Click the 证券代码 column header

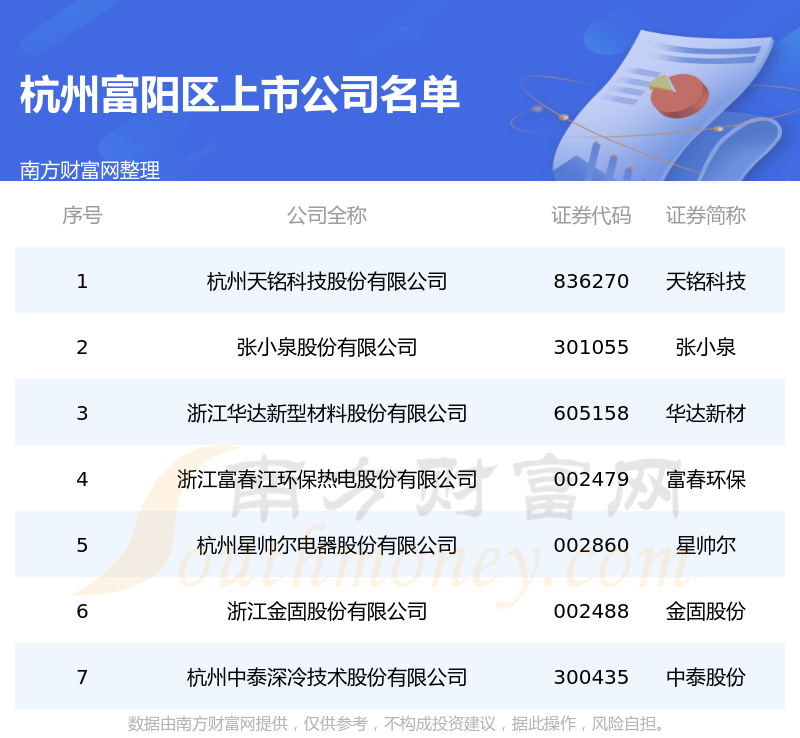[x=591, y=215]
